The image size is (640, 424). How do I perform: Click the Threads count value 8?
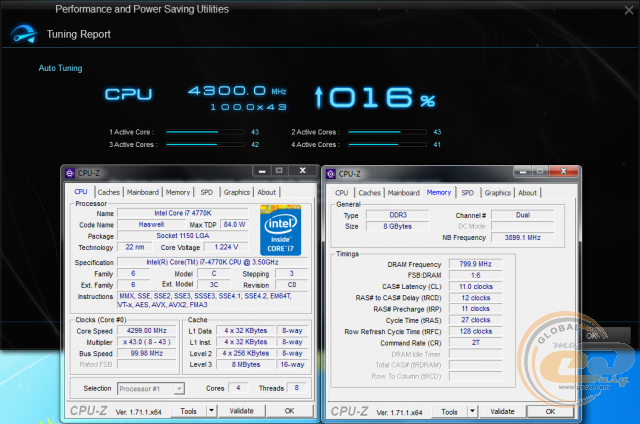tap(296, 388)
